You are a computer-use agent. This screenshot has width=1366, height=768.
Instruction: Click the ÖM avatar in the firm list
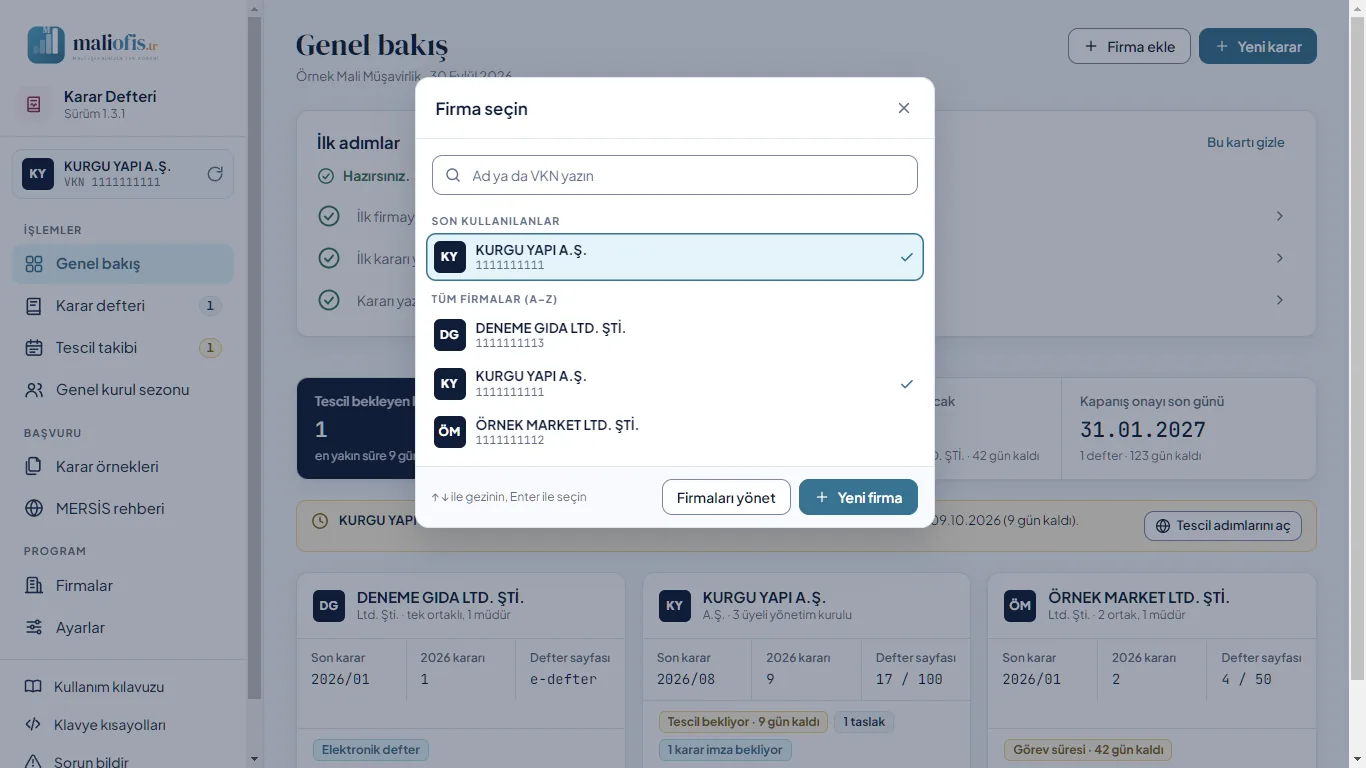[450, 432]
